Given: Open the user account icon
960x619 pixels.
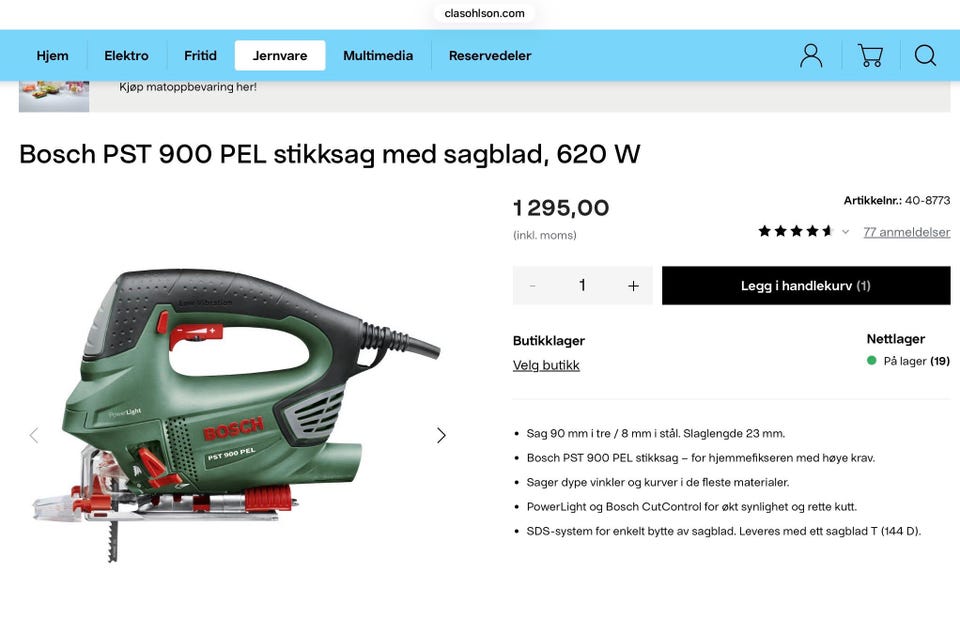Looking at the screenshot, I should (811, 56).
